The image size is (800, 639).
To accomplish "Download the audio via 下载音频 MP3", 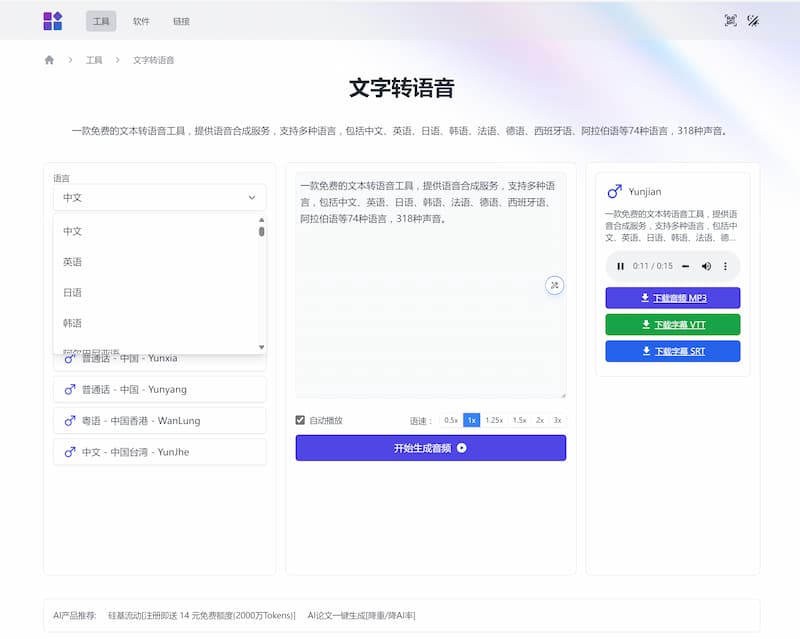I will coord(672,298).
